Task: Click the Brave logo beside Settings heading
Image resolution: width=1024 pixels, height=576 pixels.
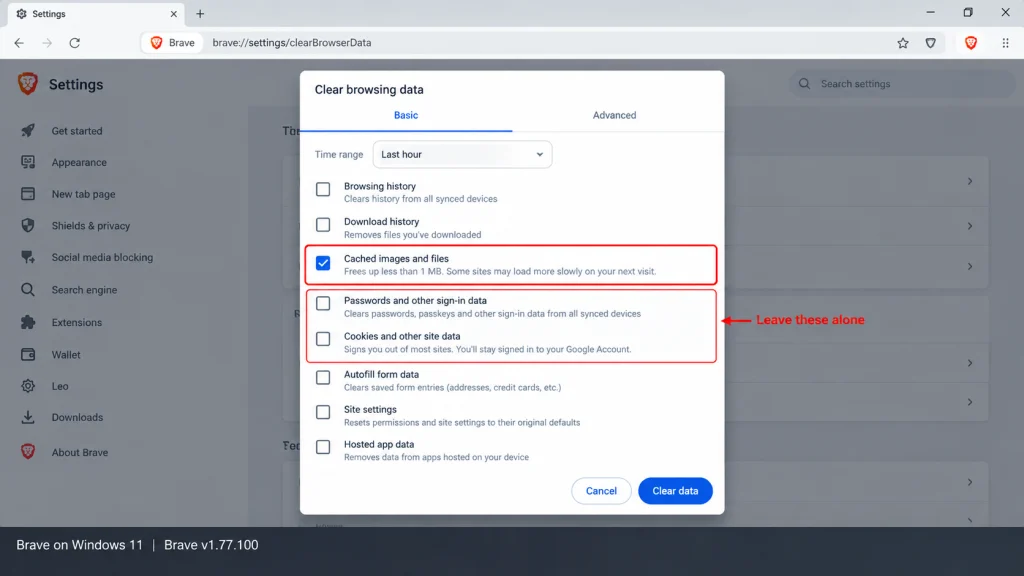Action: [27, 84]
